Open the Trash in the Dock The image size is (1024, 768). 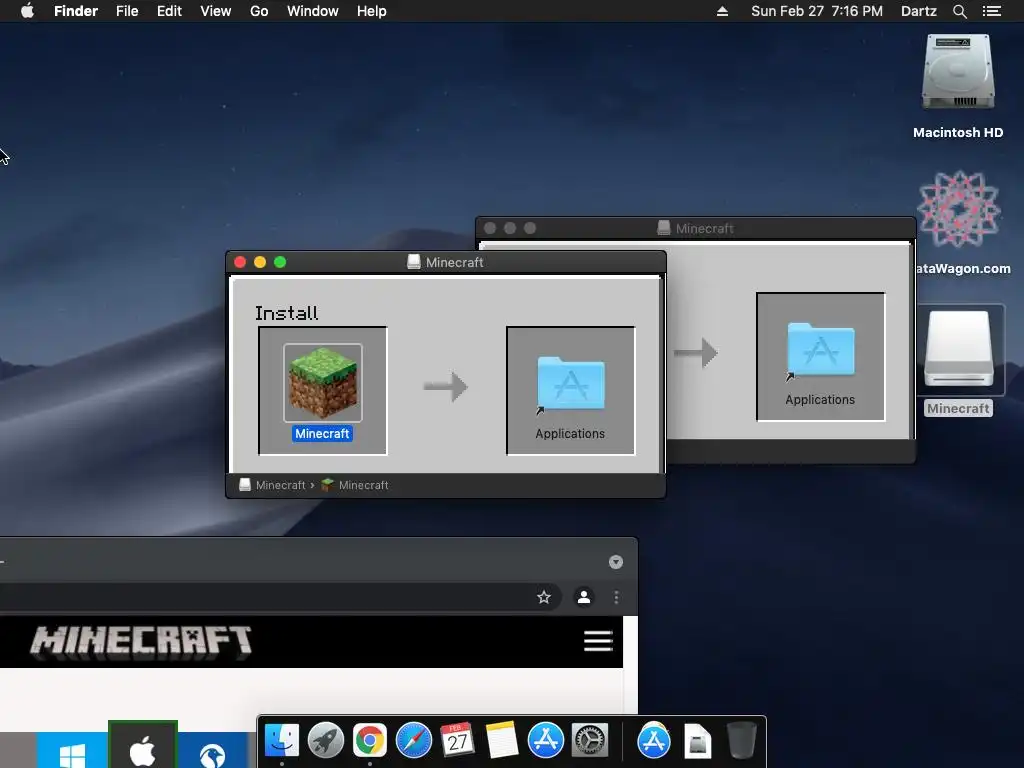point(741,741)
